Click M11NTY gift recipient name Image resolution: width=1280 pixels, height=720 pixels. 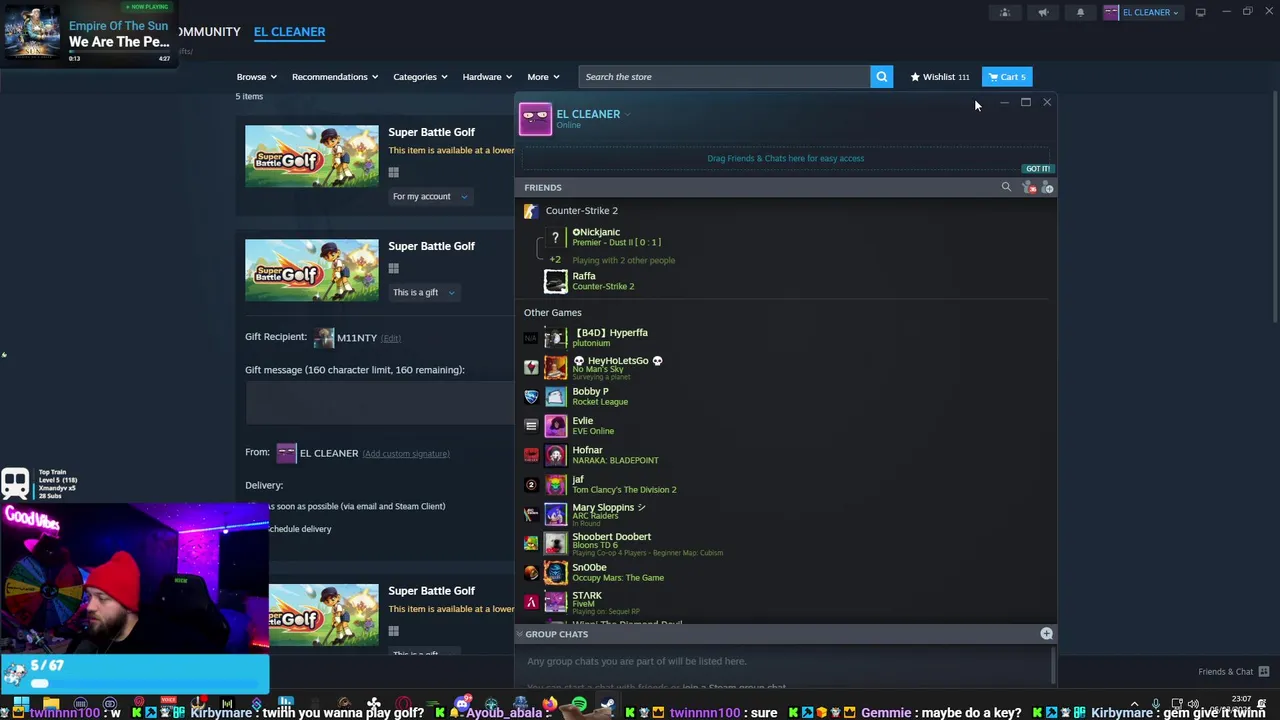[356, 338]
